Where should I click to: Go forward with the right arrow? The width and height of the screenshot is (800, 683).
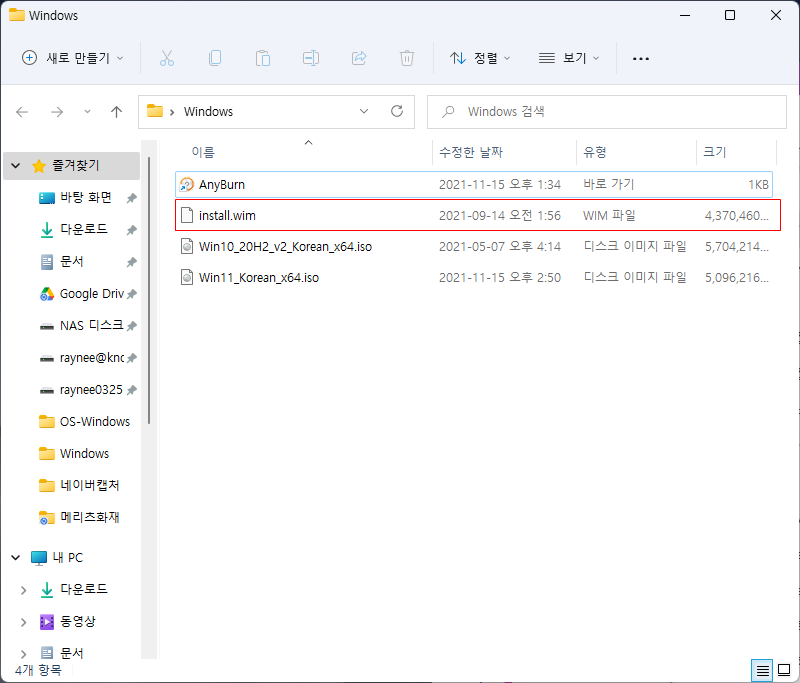(x=57, y=112)
